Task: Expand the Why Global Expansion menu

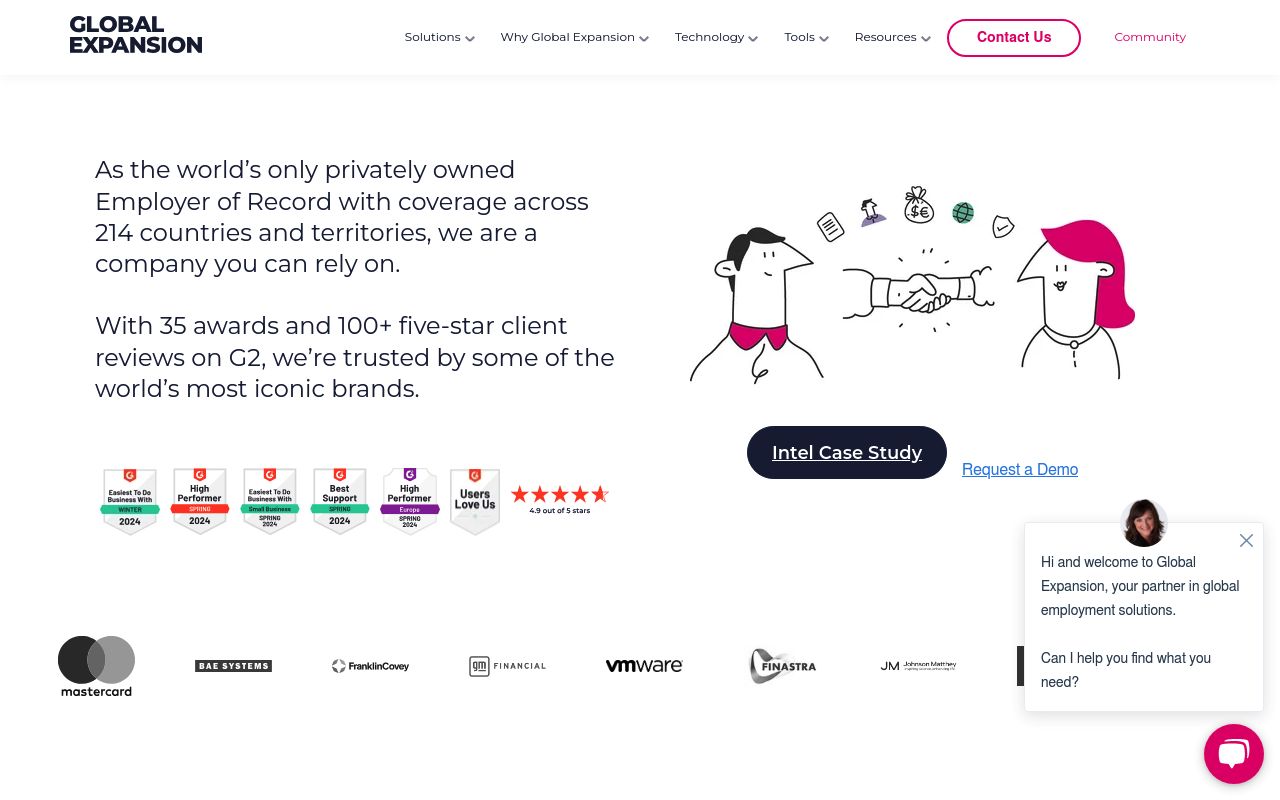Action: (574, 38)
